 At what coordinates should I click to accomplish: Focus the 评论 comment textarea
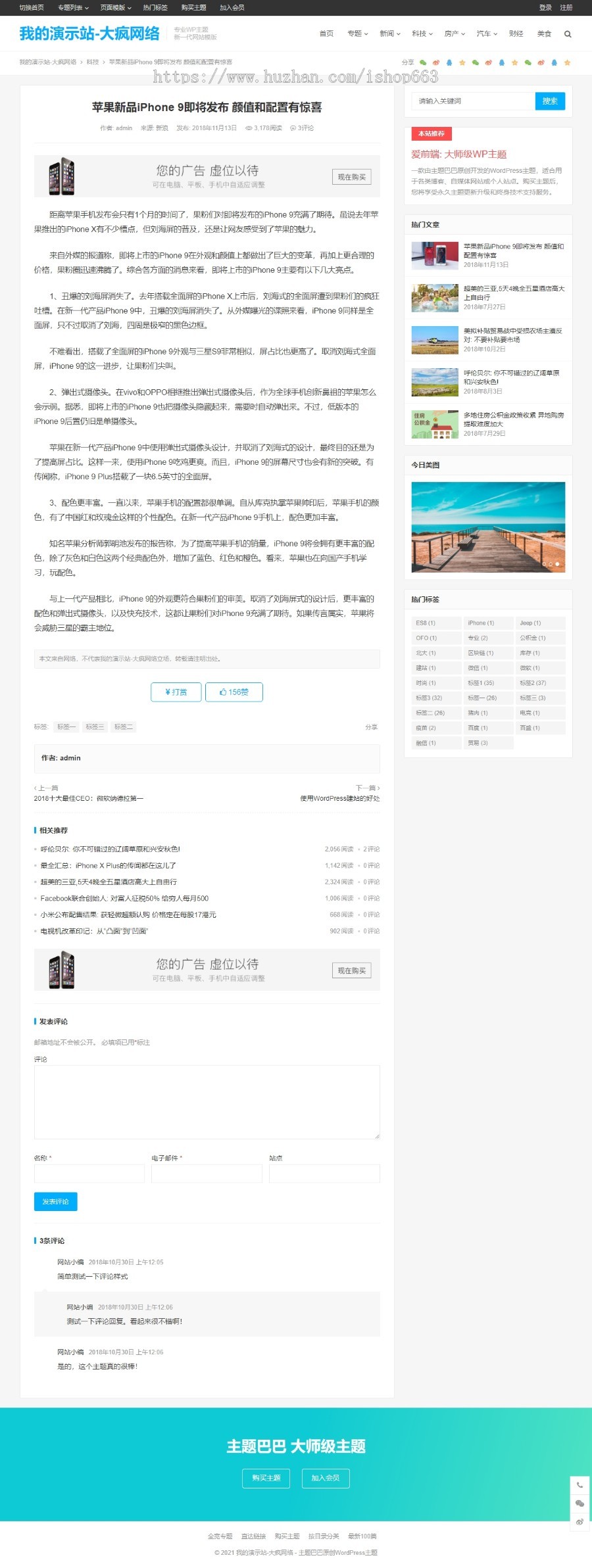tap(207, 1102)
